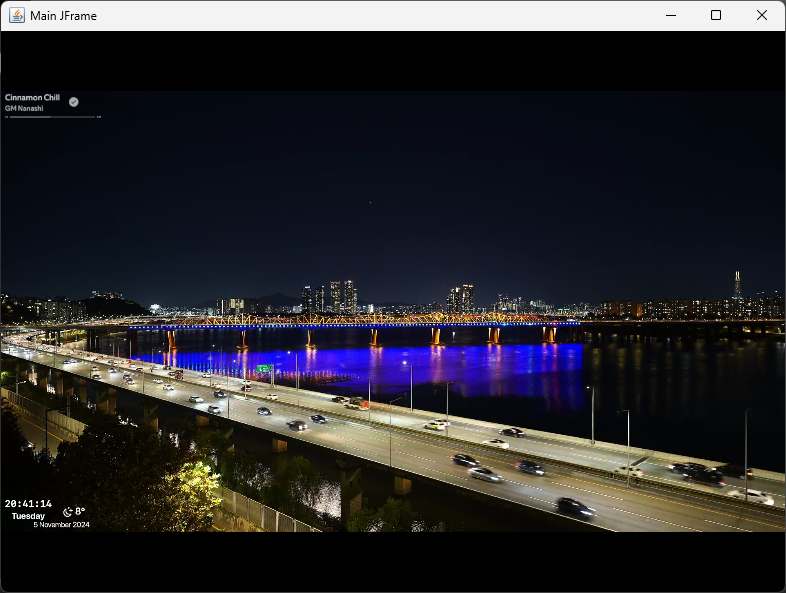786x593 pixels.
Task: Click the Tuesday weekday label
Action: click(x=28, y=516)
